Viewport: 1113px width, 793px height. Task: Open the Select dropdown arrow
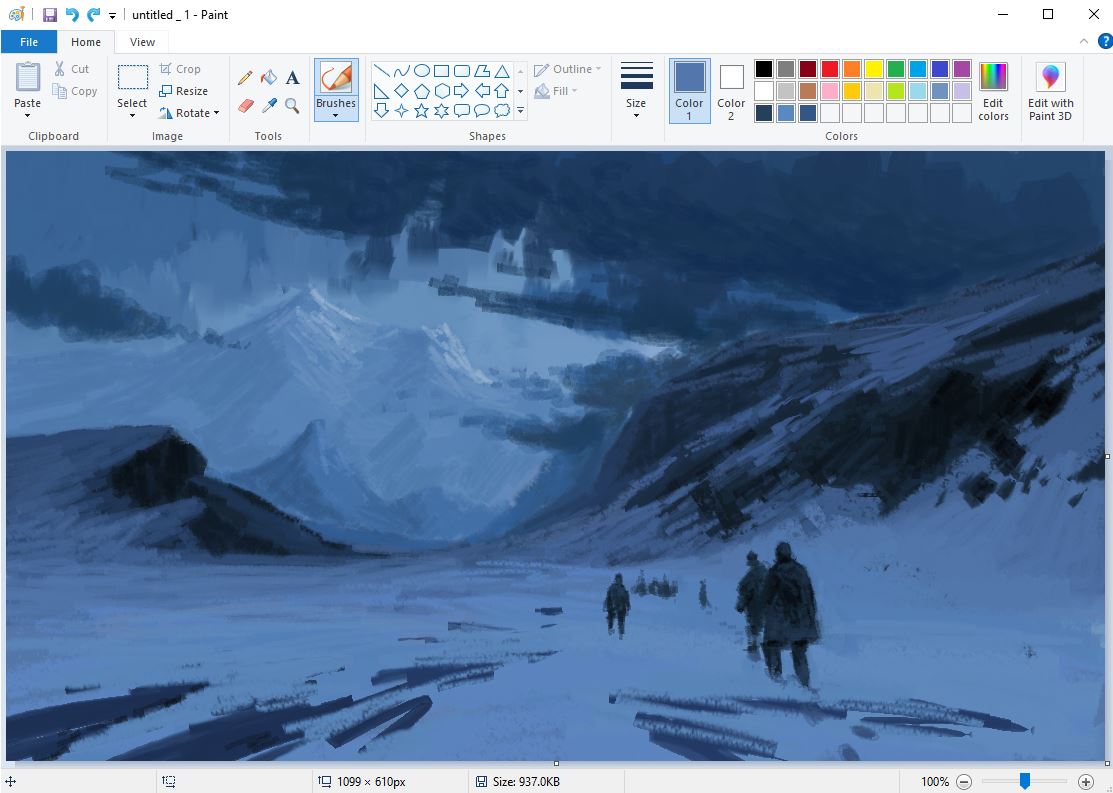coord(132,116)
